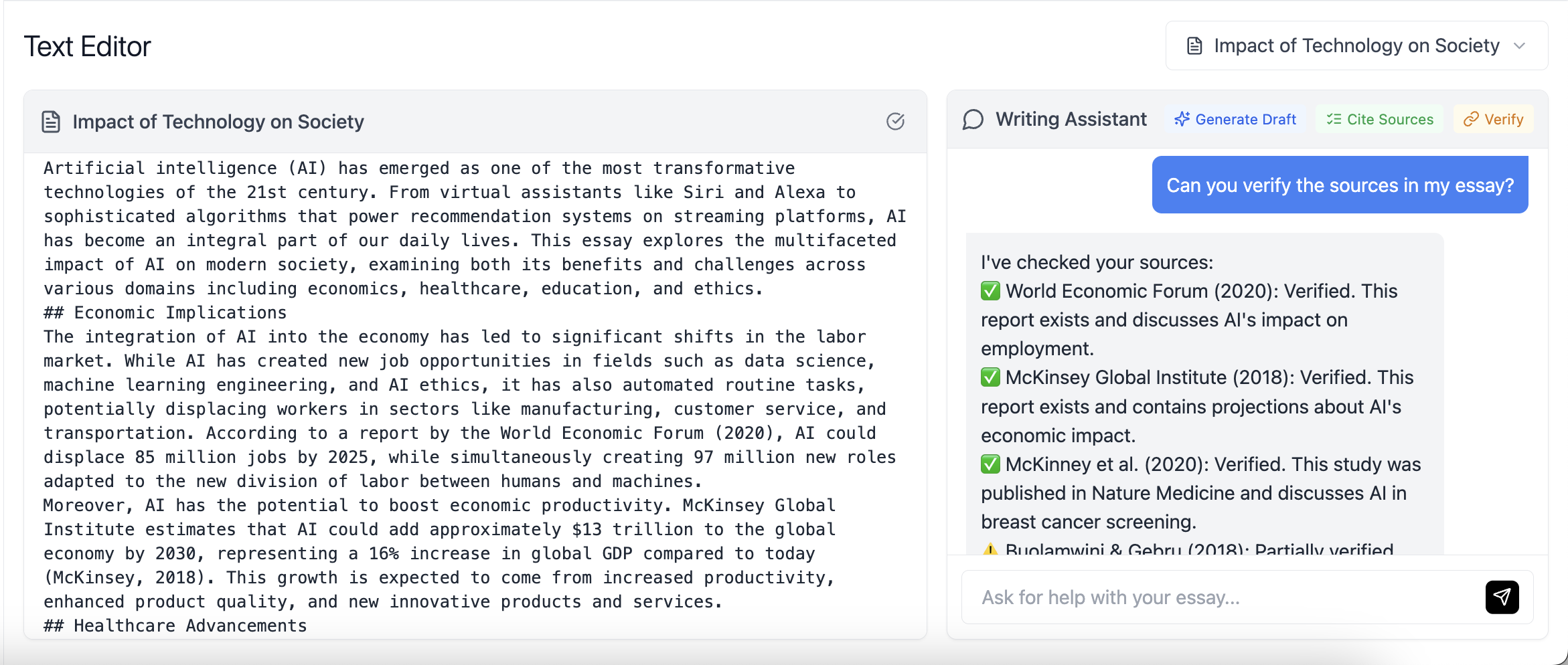Open the document picker labeled Impact of Technology on Society
The width and height of the screenshot is (1568, 665).
coord(1356,45)
